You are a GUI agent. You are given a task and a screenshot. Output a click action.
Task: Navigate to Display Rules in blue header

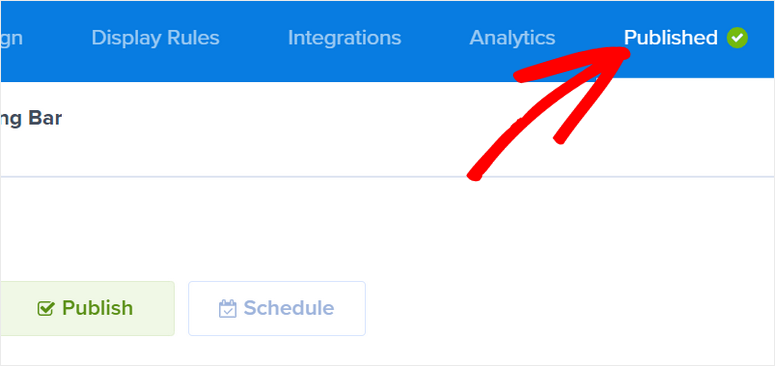[155, 38]
